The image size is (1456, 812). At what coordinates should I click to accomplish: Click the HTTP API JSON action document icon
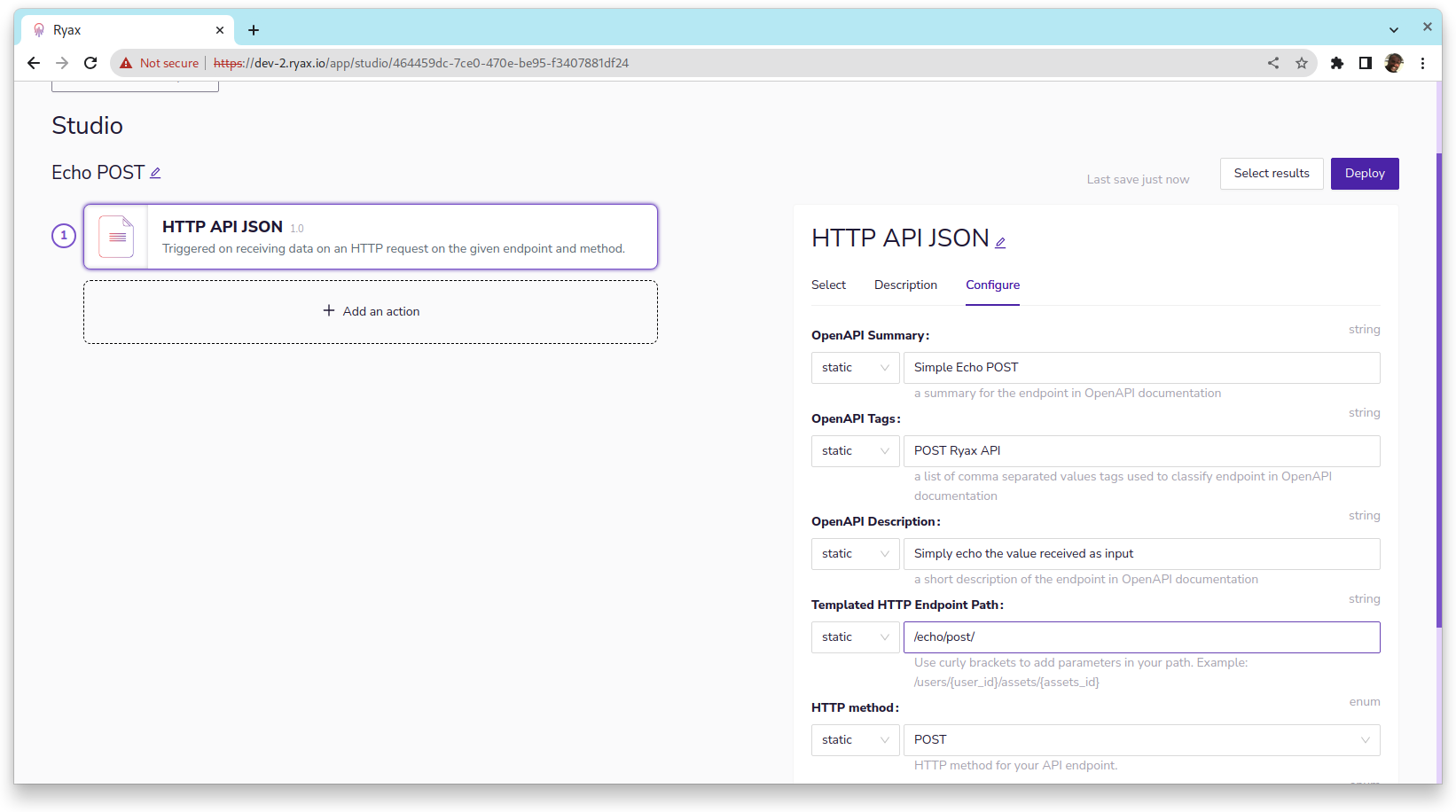[116, 236]
